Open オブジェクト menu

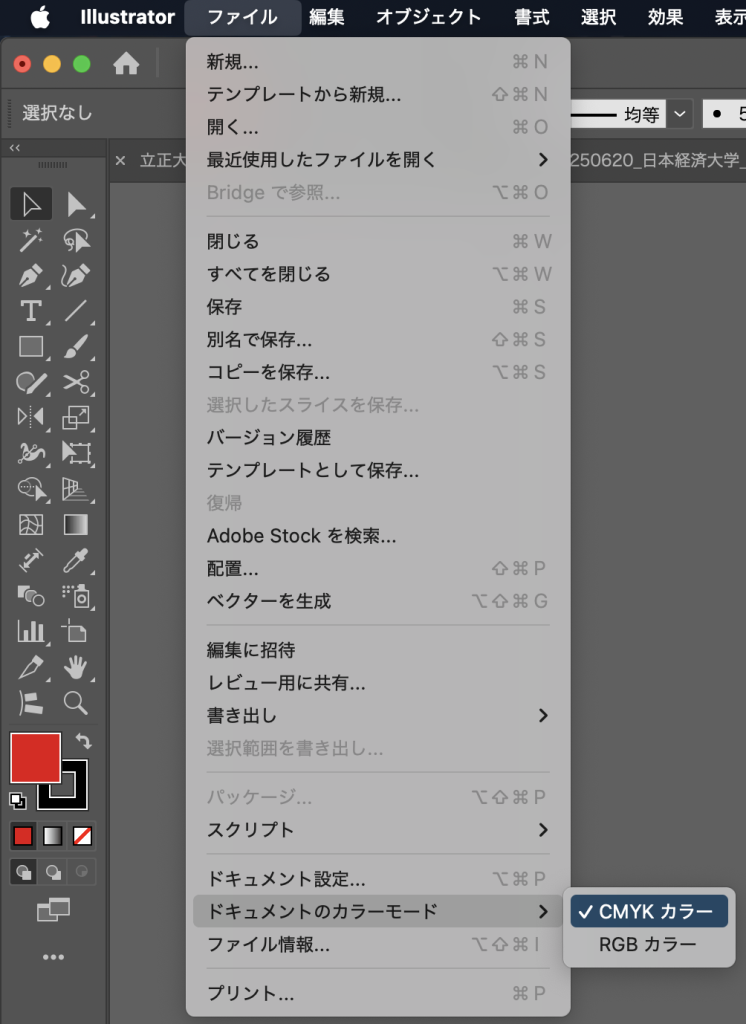(x=428, y=17)
